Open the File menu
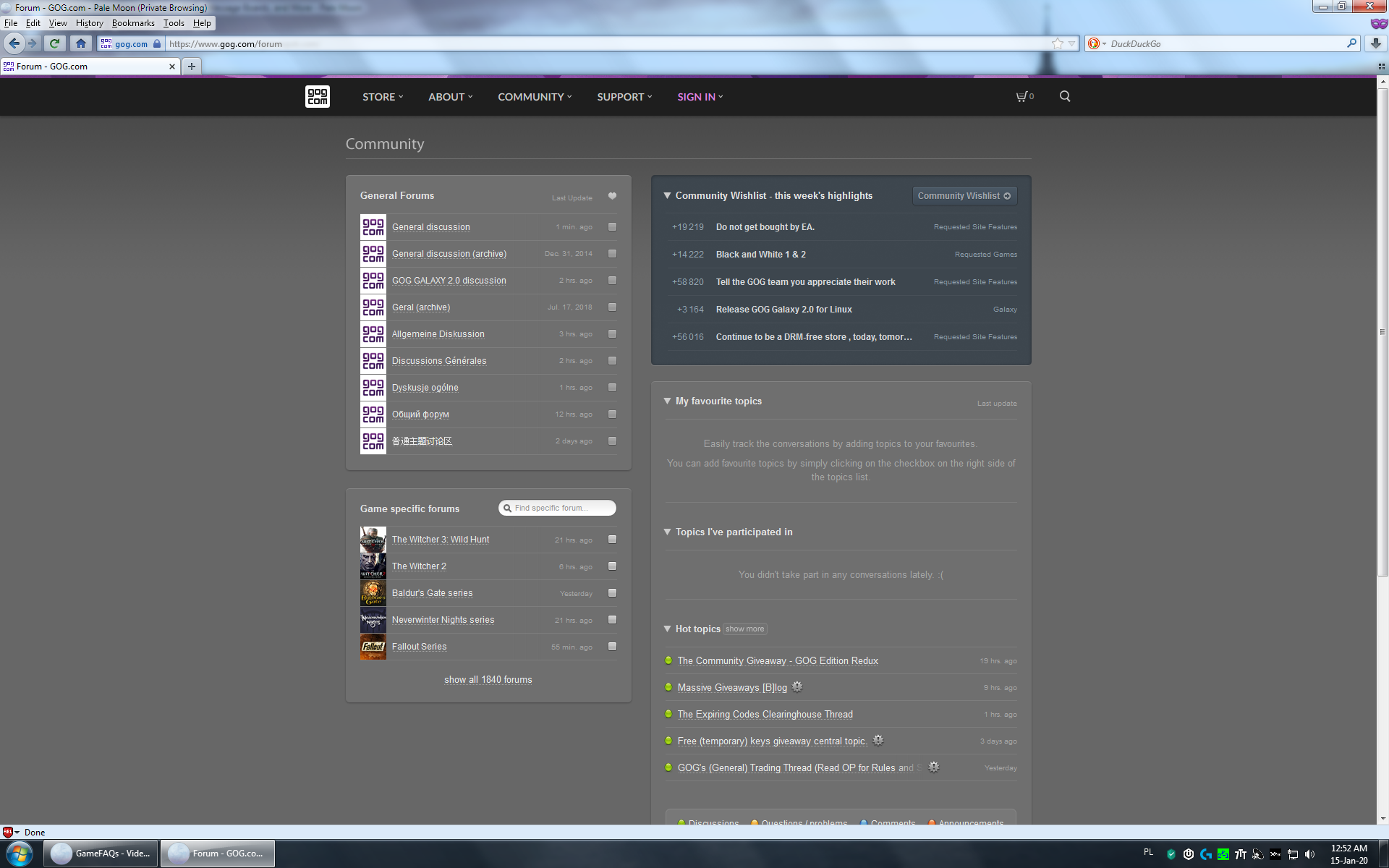 (11, 23)
